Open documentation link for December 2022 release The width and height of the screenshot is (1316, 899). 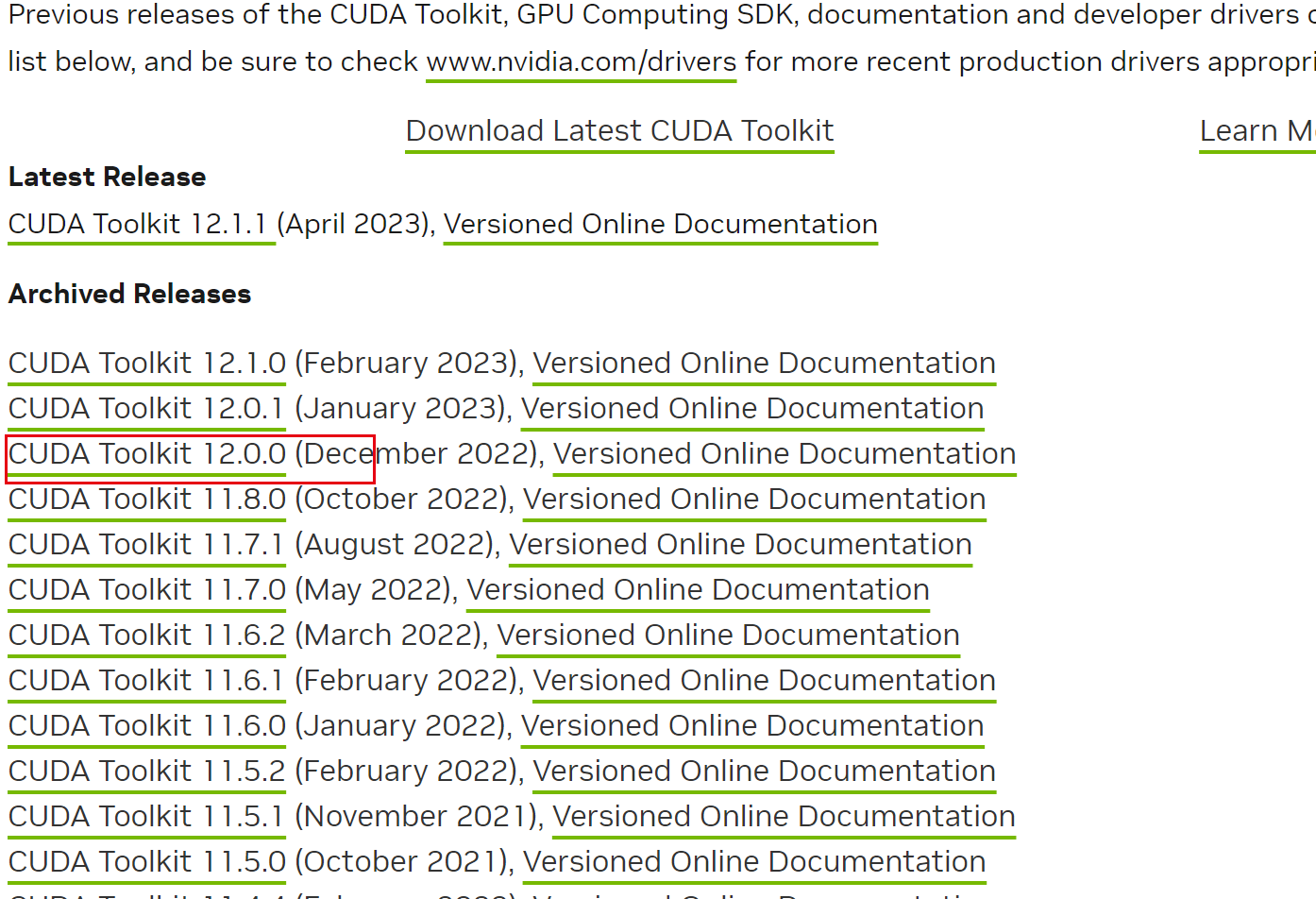785,454
